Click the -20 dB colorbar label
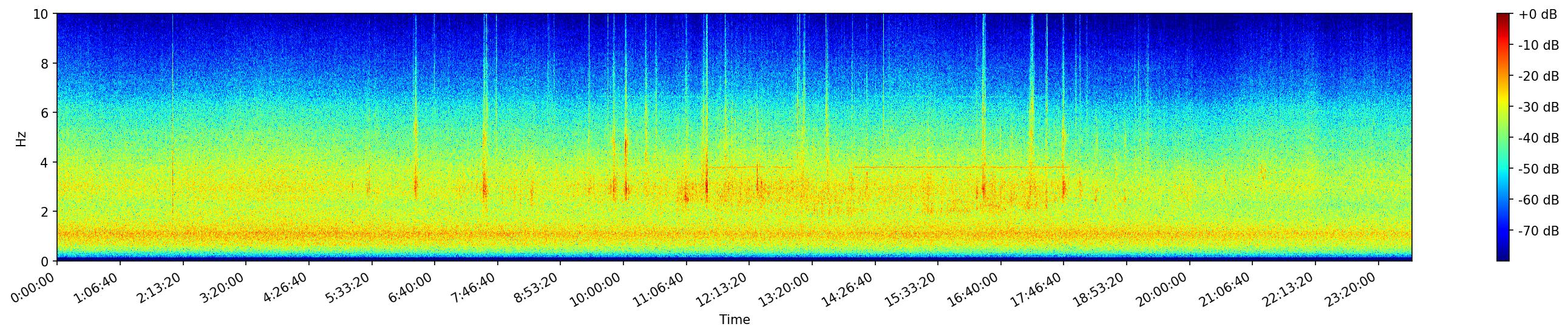This screenshot has width=1568, height=335. click(1538, 76)
